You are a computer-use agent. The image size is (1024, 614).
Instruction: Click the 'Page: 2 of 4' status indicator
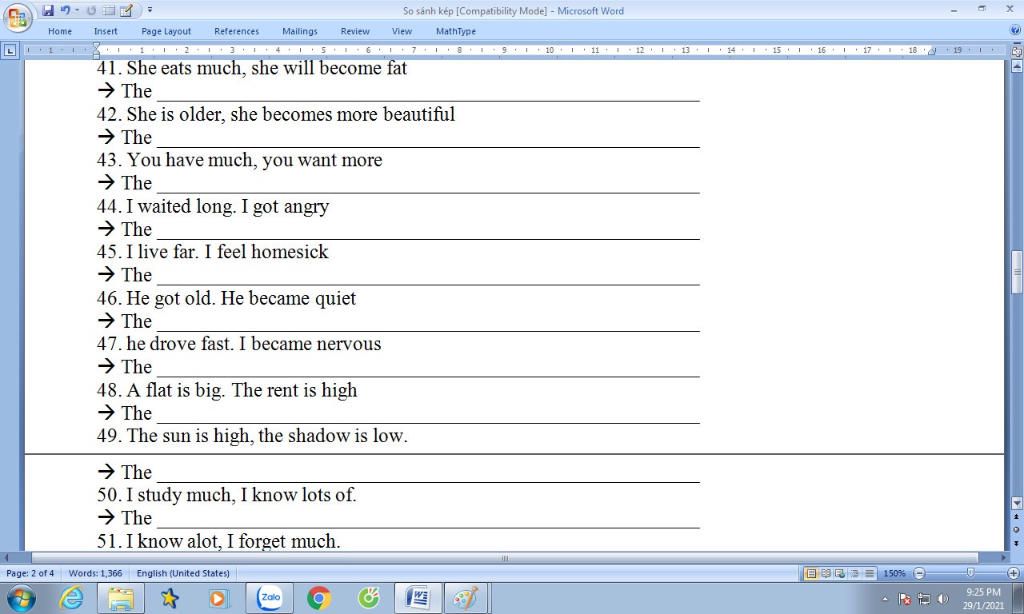30,574
